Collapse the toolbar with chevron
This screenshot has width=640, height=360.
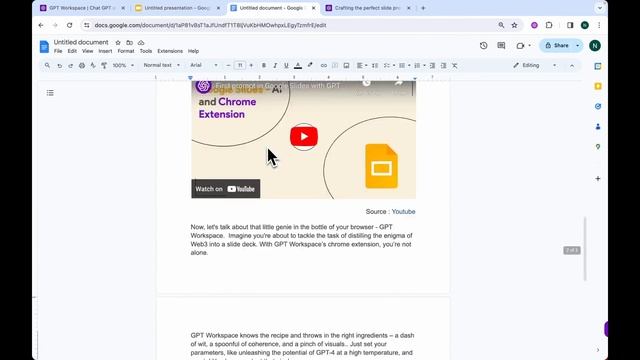[572, 65]
